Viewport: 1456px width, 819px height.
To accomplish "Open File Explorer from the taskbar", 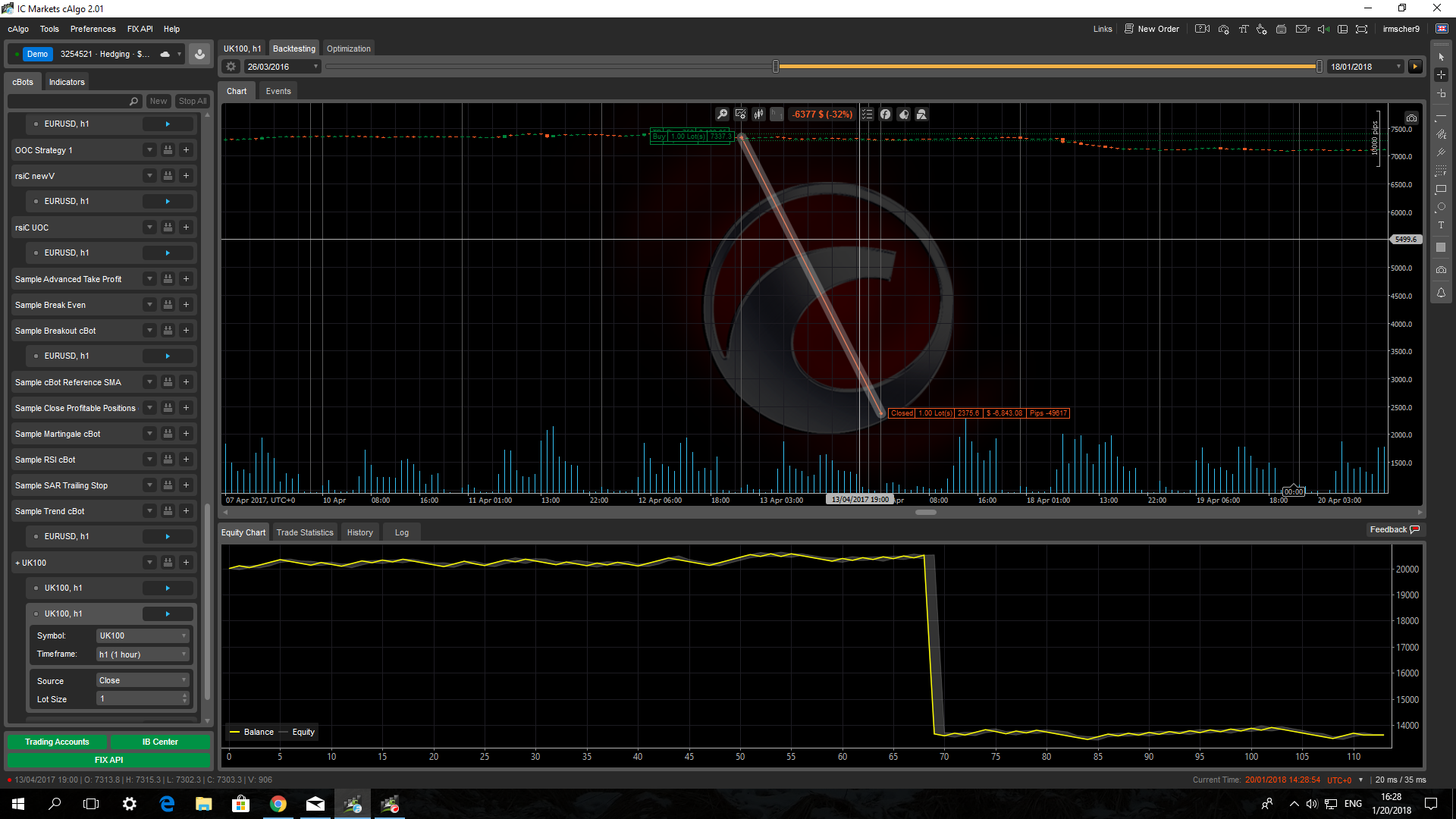I will click(204, 804).
